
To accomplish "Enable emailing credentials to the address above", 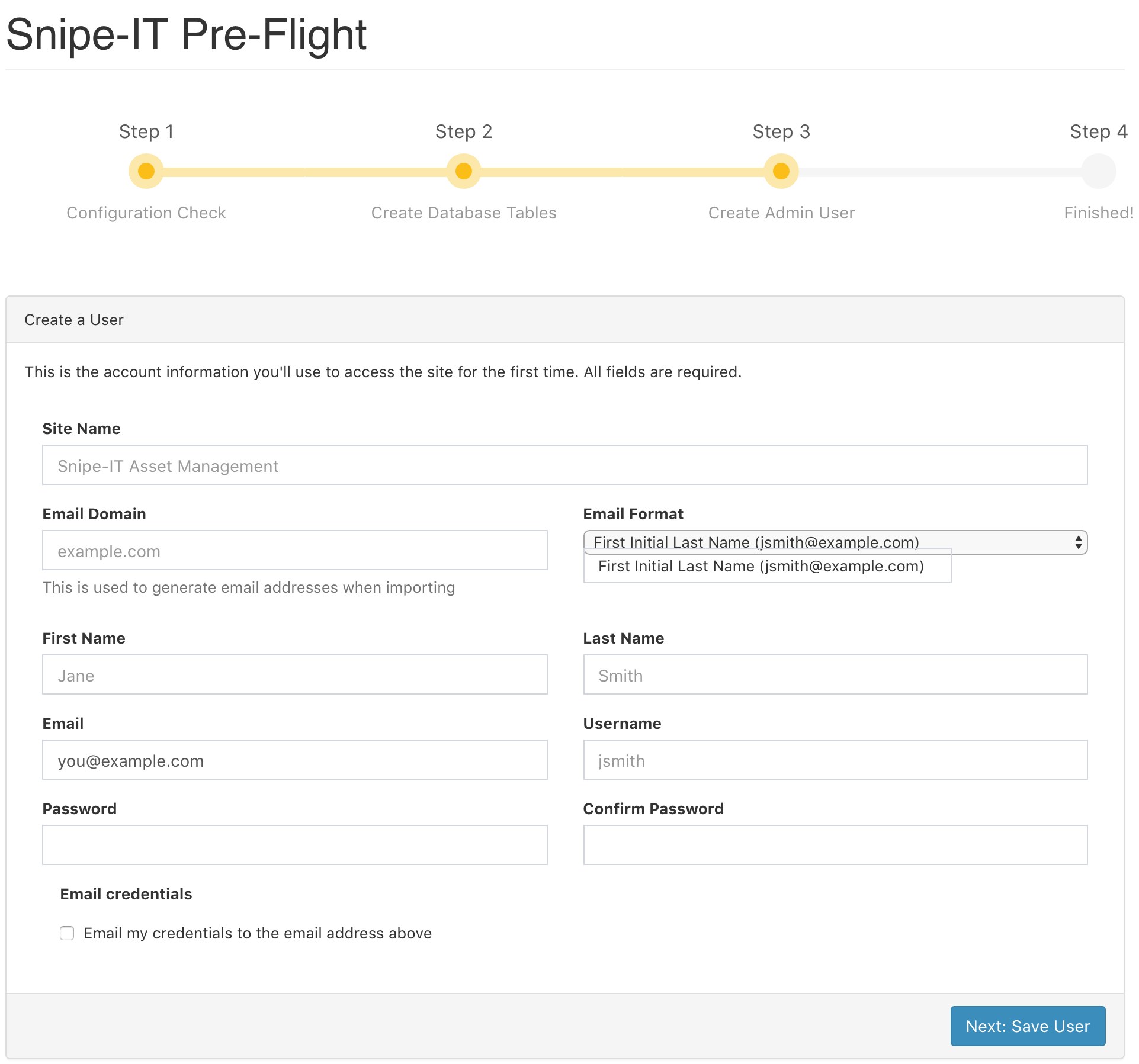I will click(x=67, y=934).
